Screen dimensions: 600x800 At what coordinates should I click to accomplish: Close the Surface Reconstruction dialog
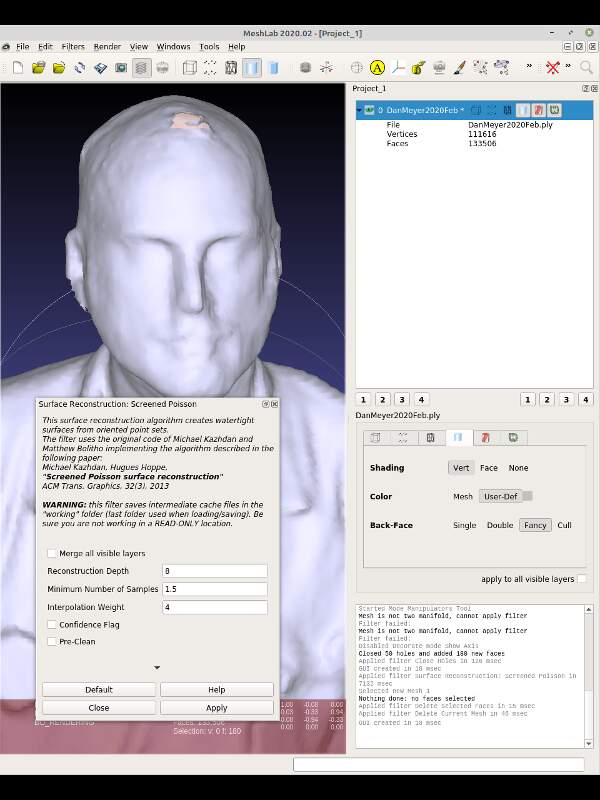98,708
